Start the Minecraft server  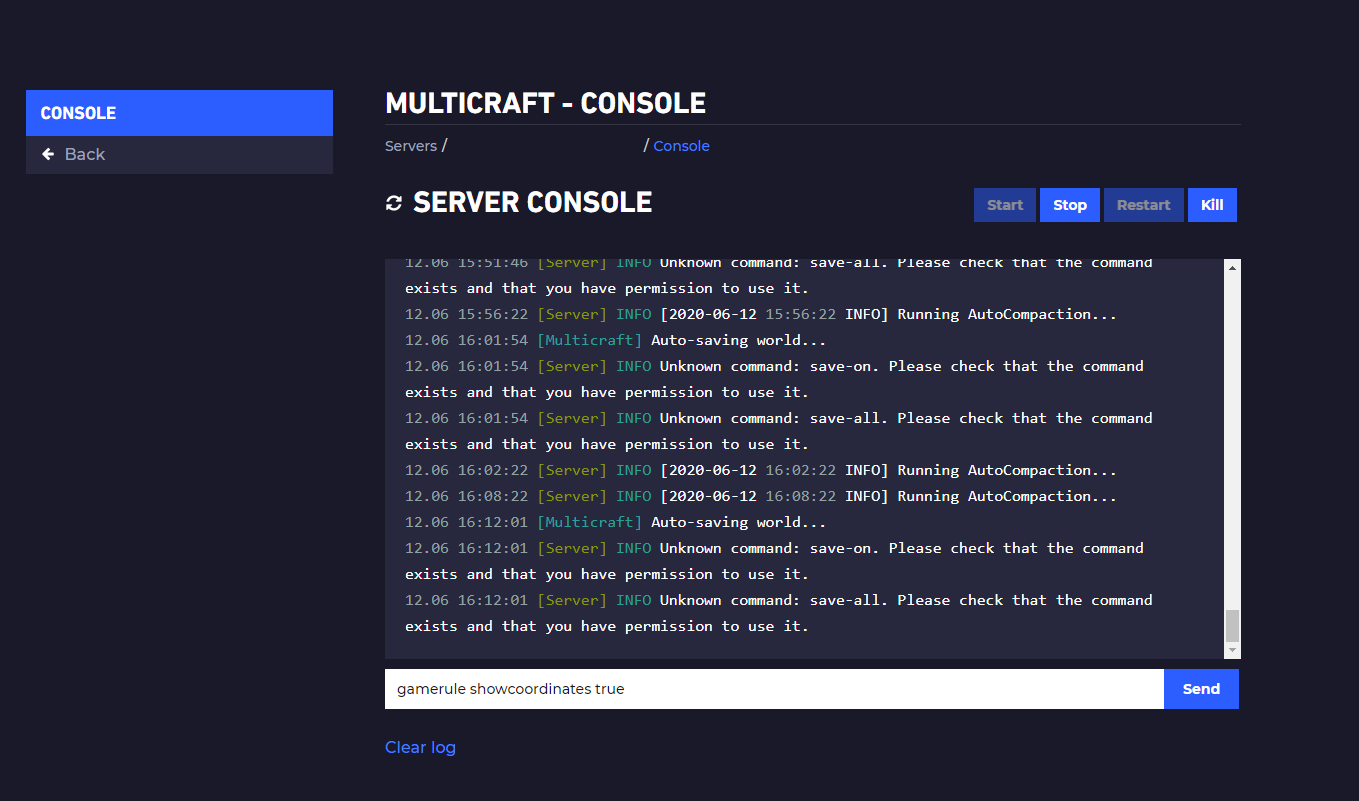(x=1004, y=204)
